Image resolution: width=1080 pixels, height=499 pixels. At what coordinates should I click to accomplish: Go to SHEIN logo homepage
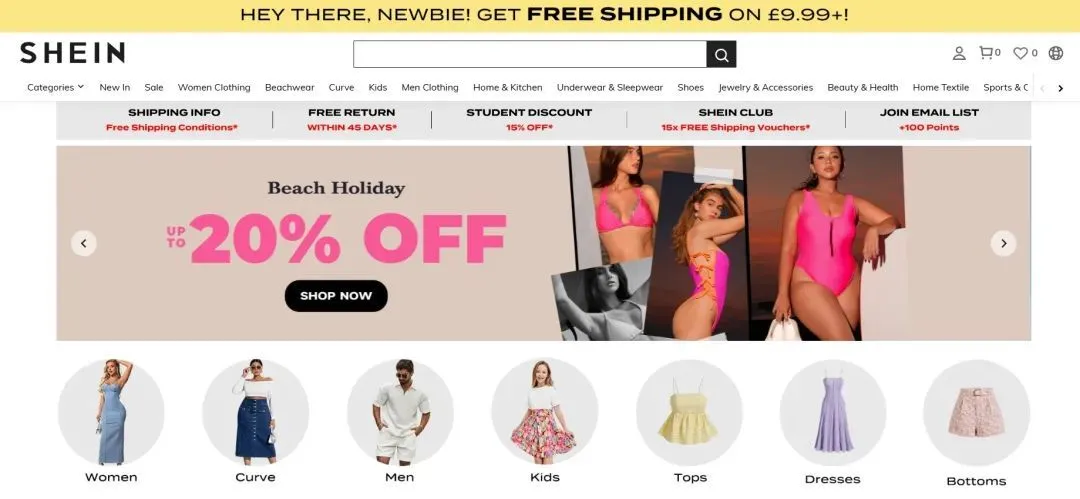72,52
